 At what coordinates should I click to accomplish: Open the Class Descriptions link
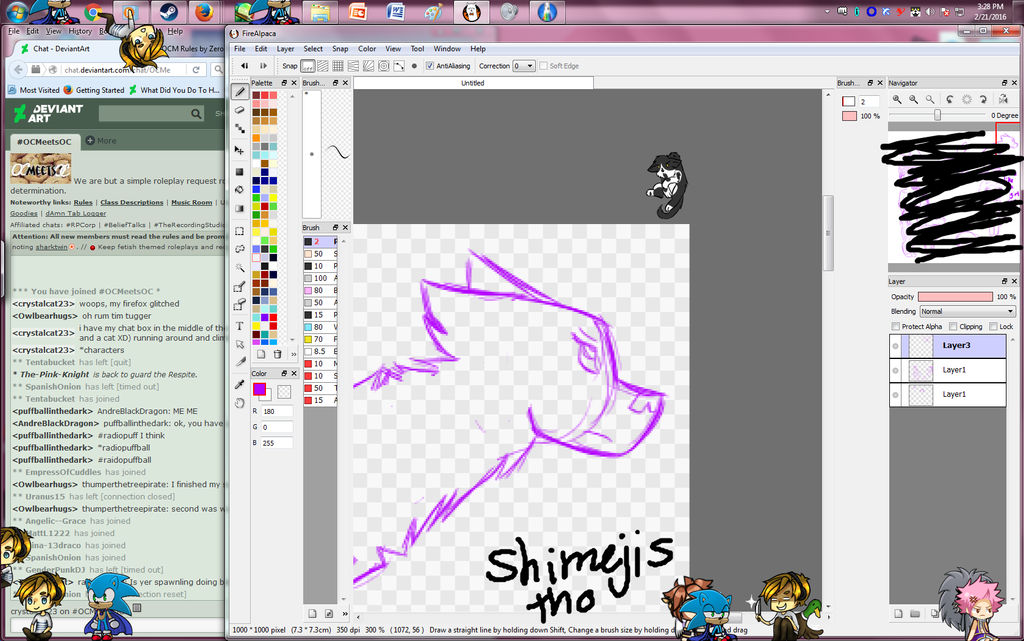click(x=132, y=202)
